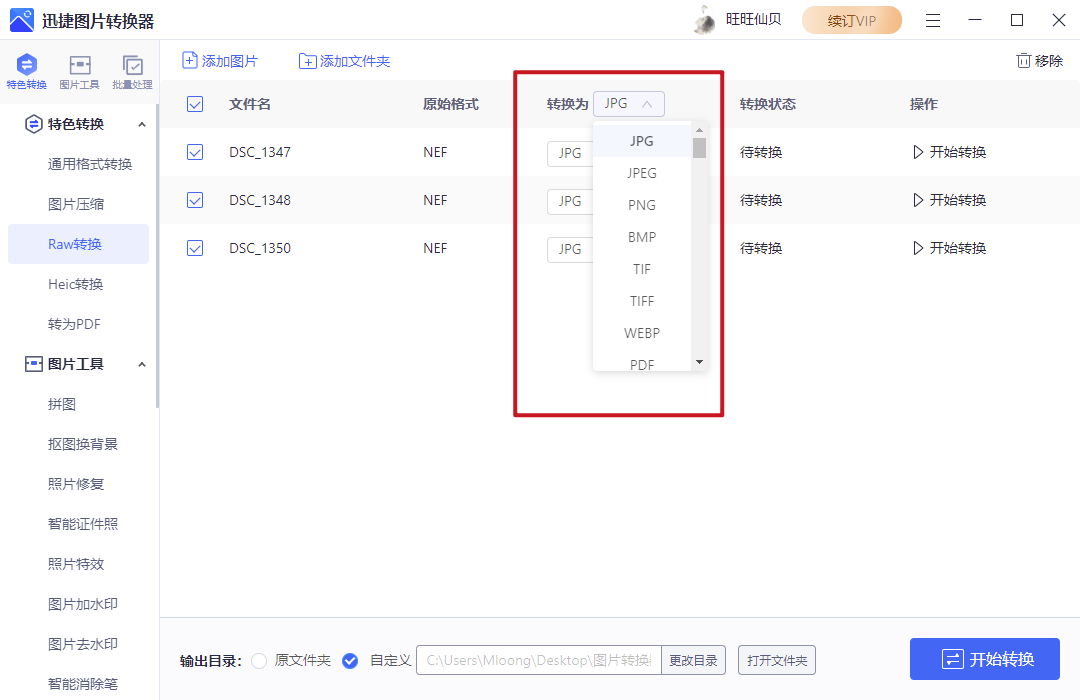Uncheck the DSC_1348 file checkbox
The width and height of the screenshot is (1080, 700).
point(194,200)
